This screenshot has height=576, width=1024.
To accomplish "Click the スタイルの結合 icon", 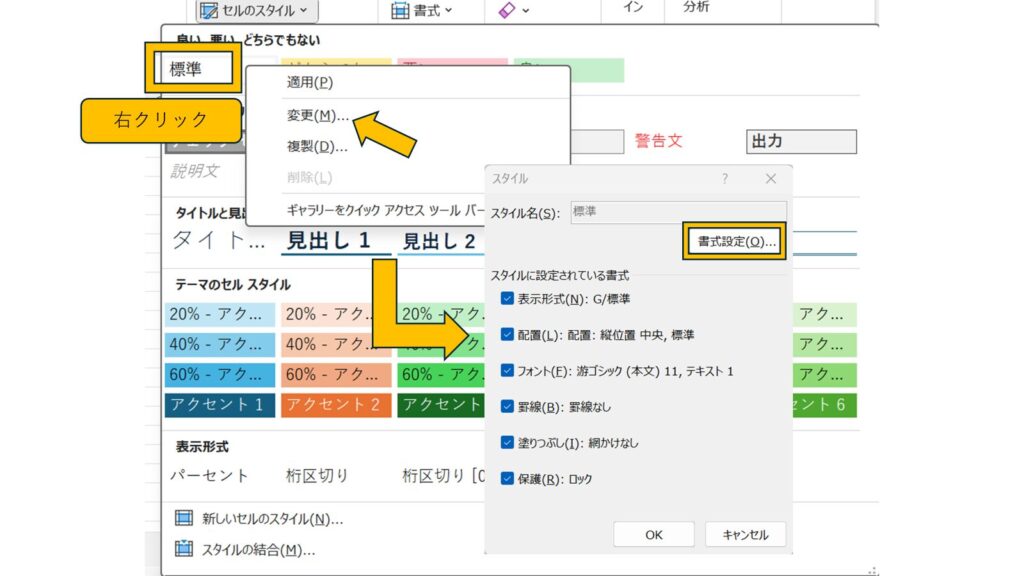I will 184,549.
